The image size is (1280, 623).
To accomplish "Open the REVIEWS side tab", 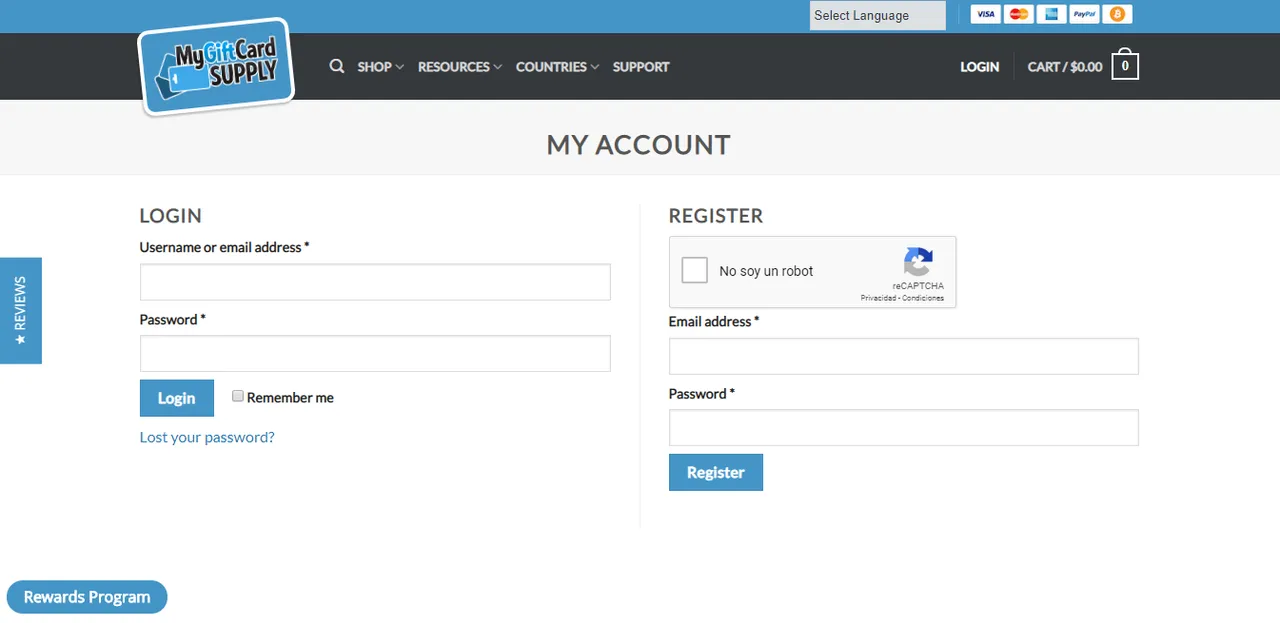I will pyautogui.click(x=20, y=311).
